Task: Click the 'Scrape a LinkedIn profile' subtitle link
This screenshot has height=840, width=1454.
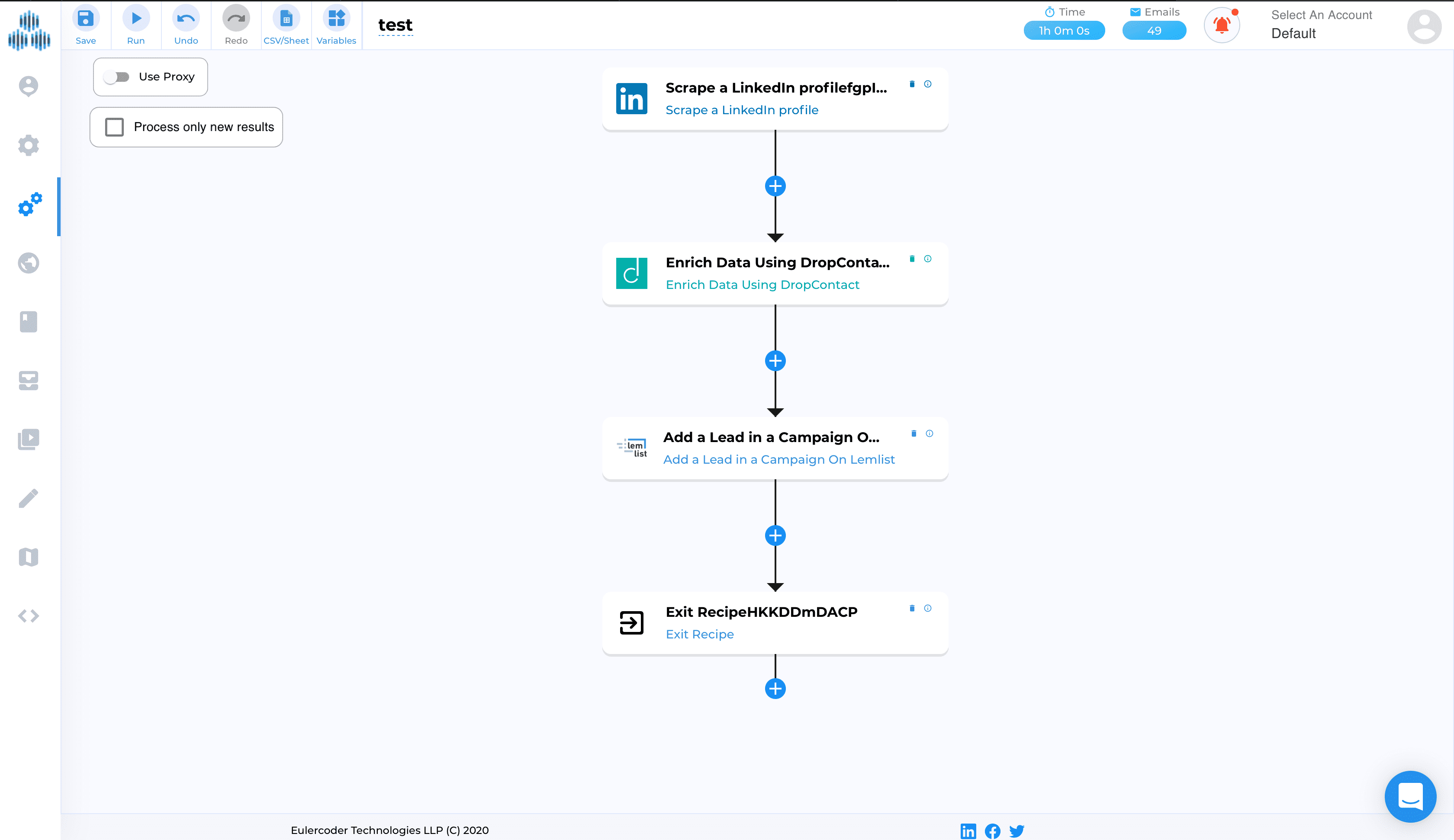Action: tap(741, 110)
